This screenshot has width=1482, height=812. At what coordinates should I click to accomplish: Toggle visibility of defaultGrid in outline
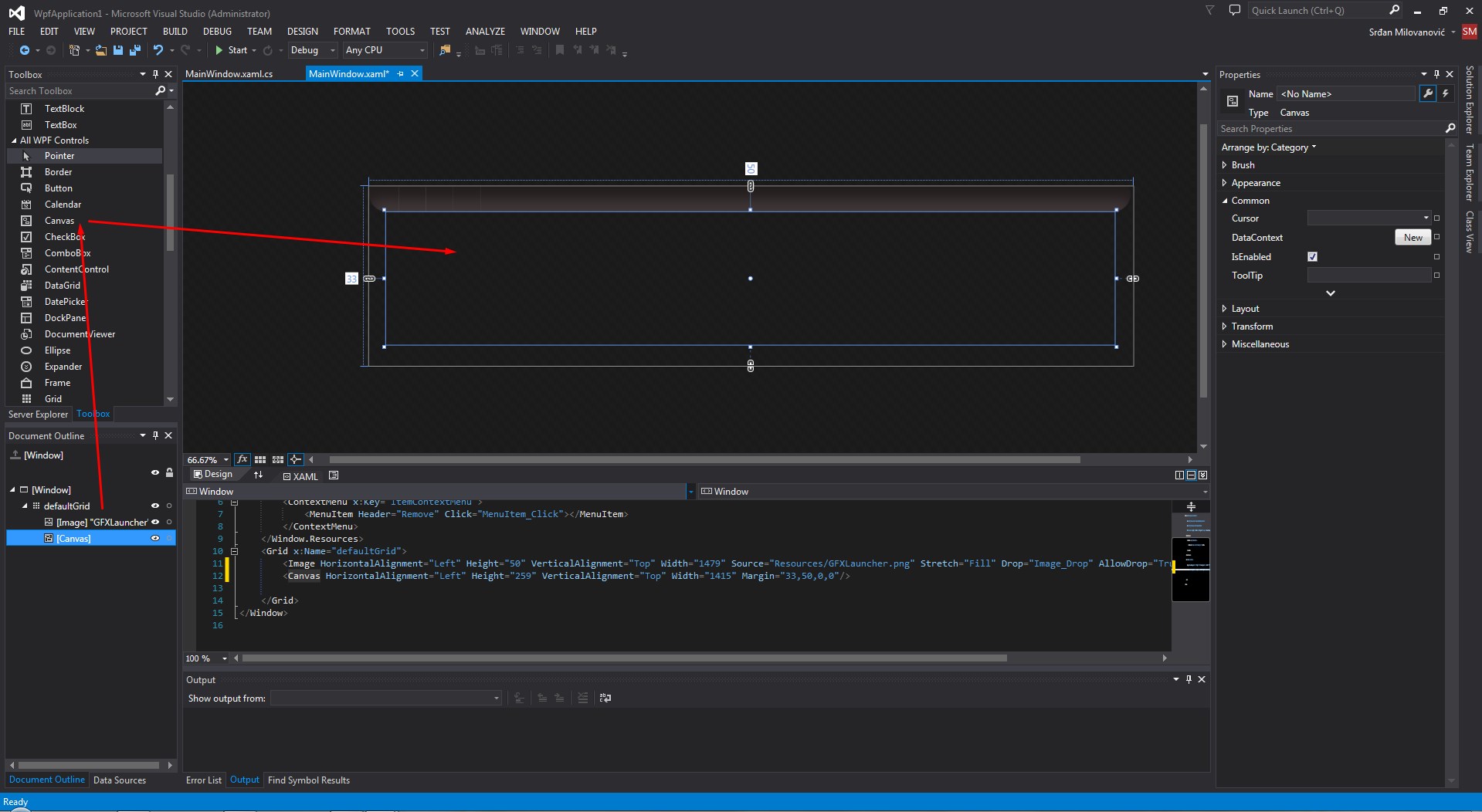pos(155,506)
